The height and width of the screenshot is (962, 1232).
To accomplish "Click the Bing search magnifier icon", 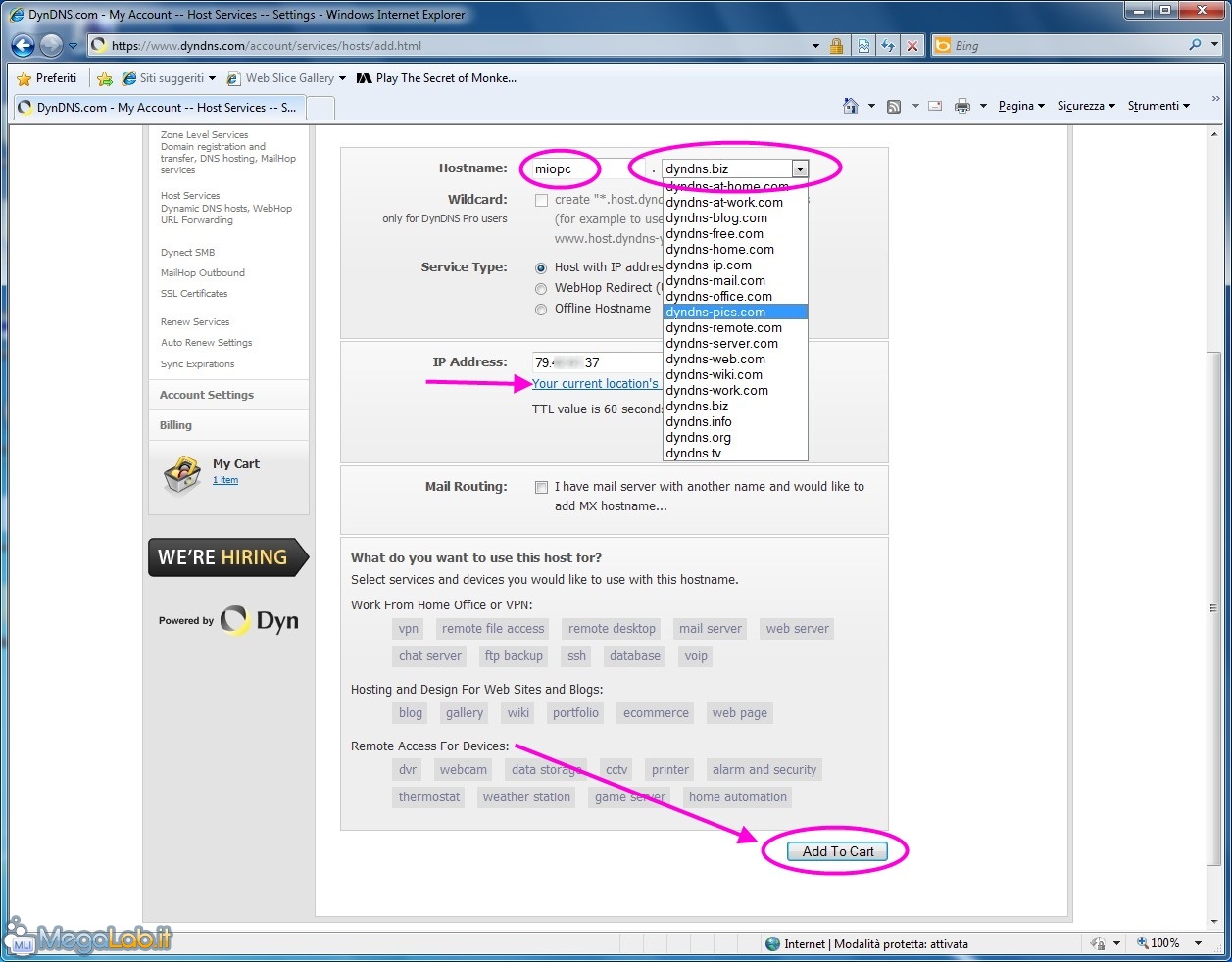I will [1195, 45].
